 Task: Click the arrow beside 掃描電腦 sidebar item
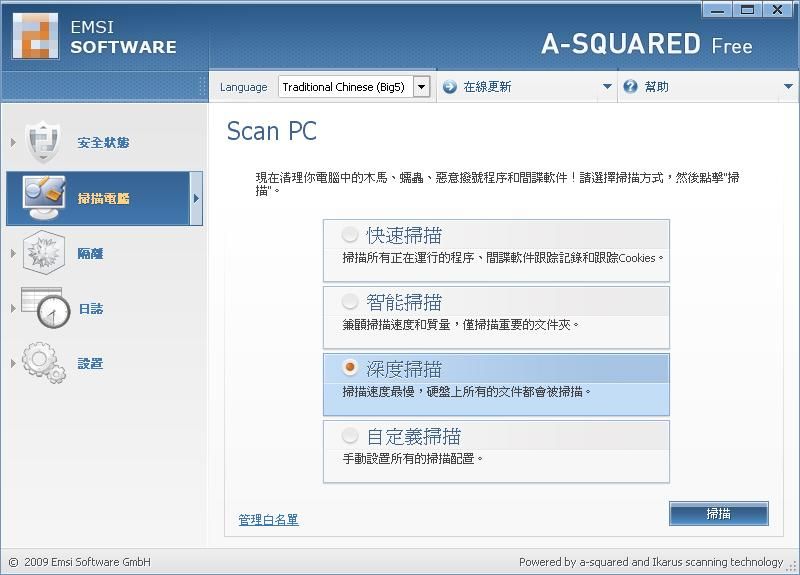(x=196, y=198)
